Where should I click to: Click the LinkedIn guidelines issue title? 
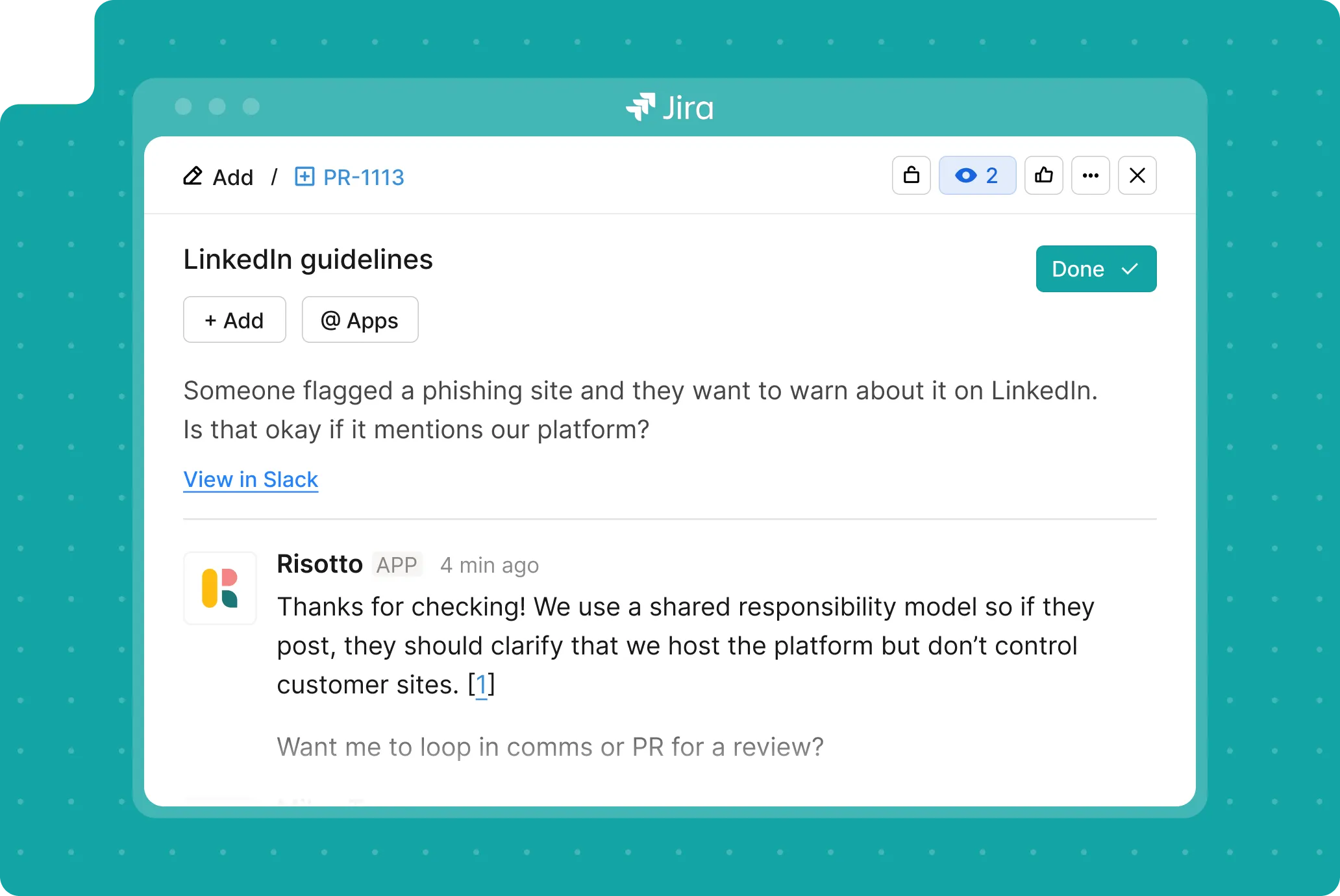[x=308, y=260]
